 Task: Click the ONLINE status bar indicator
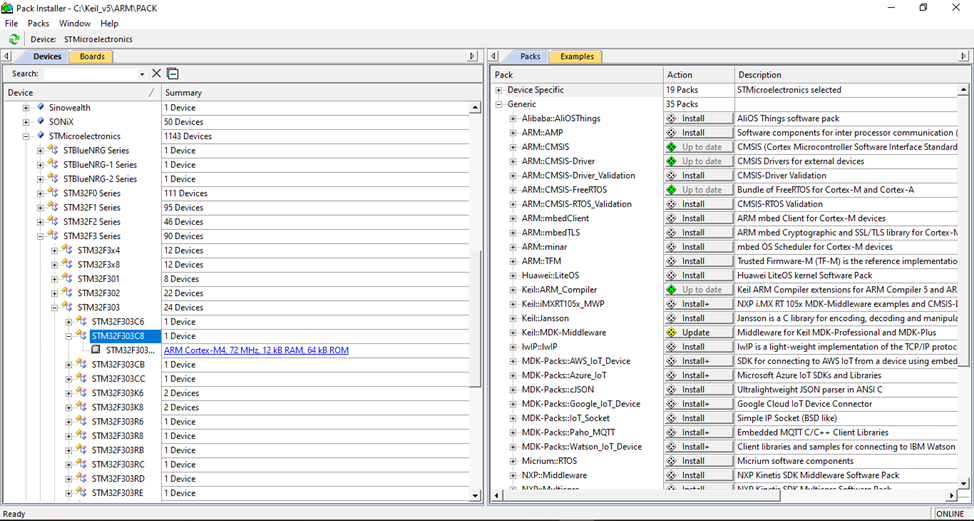coord(950,514)
